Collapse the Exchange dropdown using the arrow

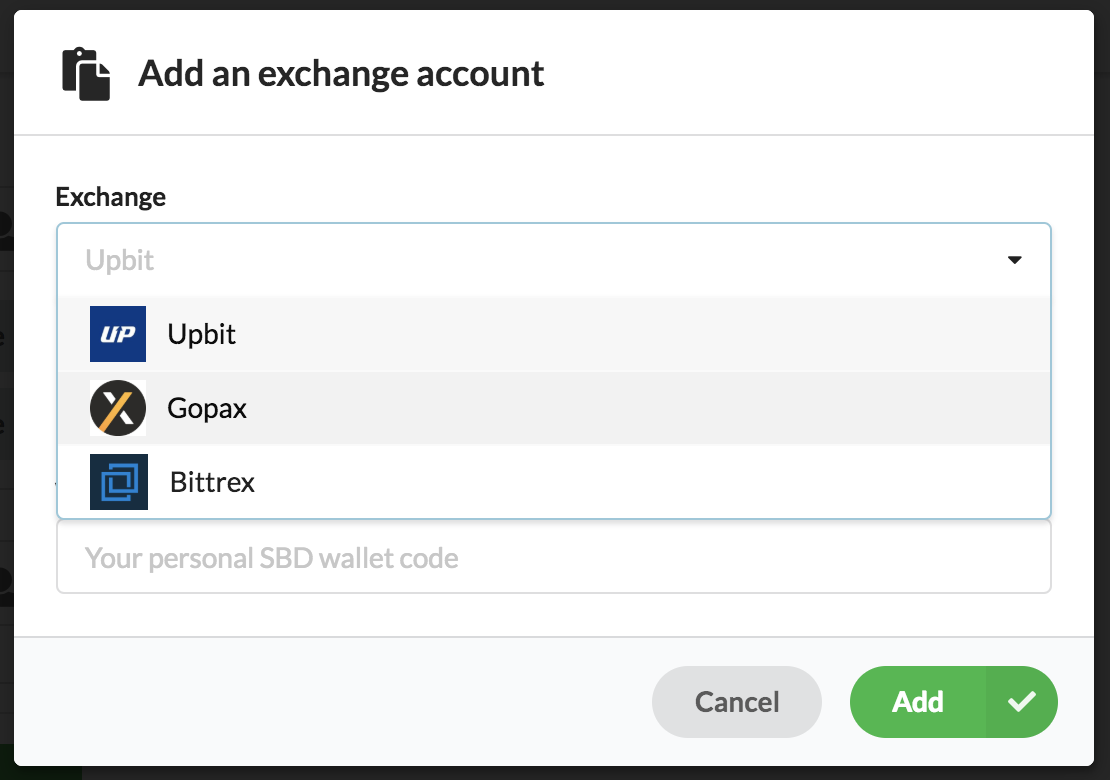[x=1014, y=260]
